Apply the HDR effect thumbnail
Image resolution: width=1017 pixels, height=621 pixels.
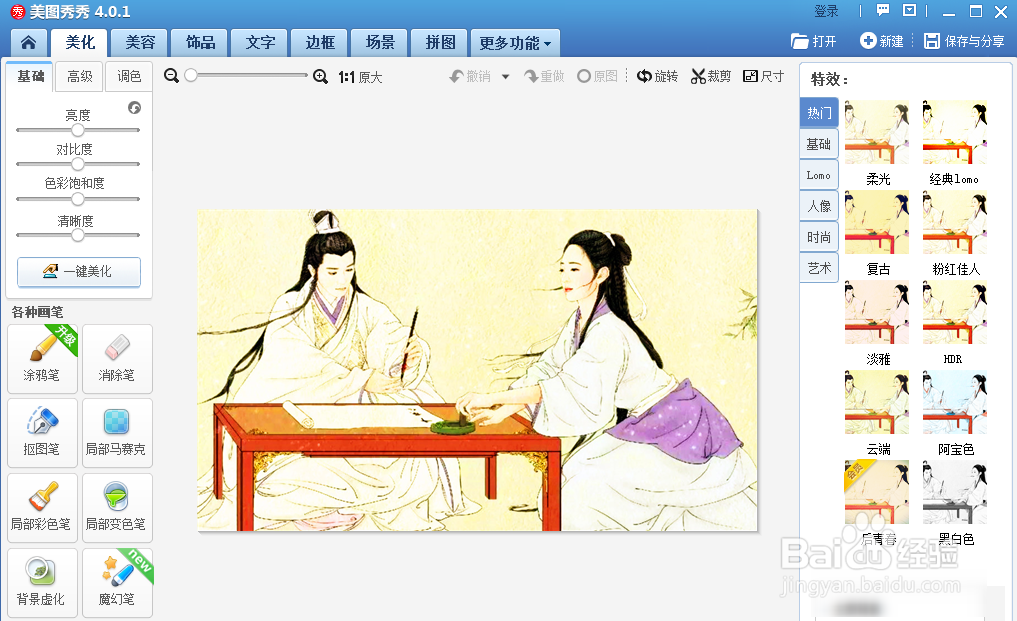[955, 312]
